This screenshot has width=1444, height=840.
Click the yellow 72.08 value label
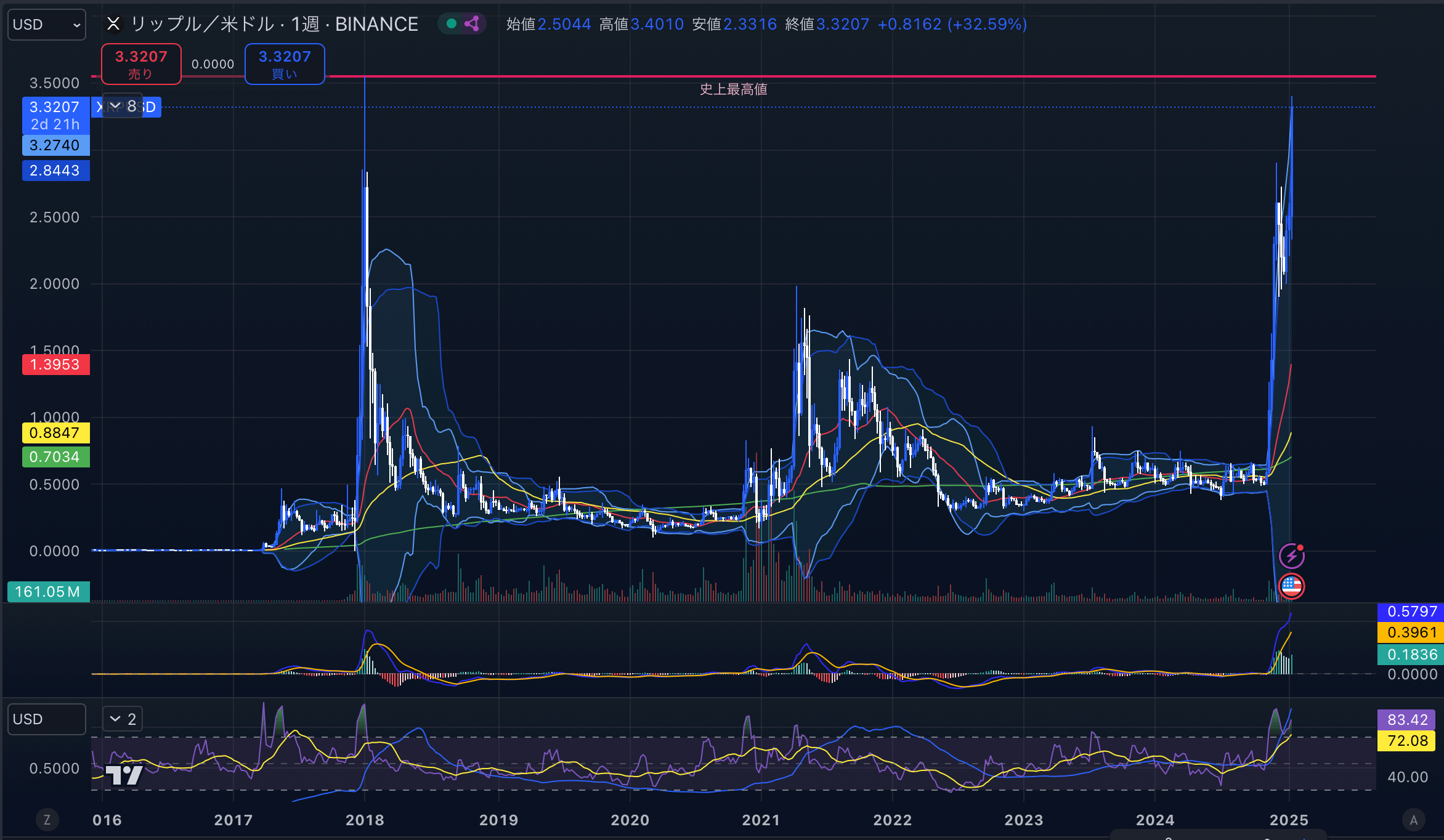click(1408, 741)
